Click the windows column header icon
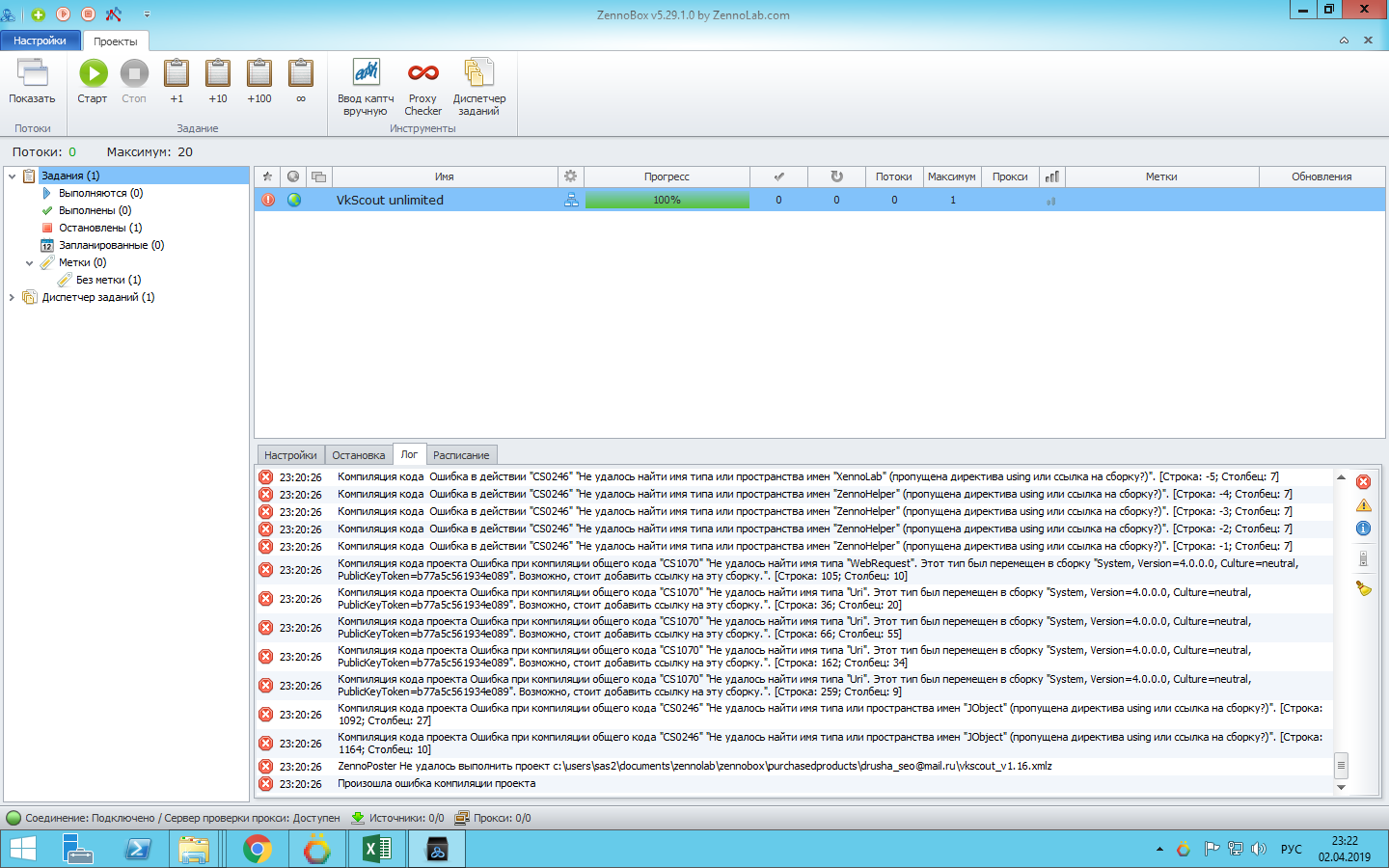Image resolution: width=1389 pixels, height=868 pixels. point(319,176)
